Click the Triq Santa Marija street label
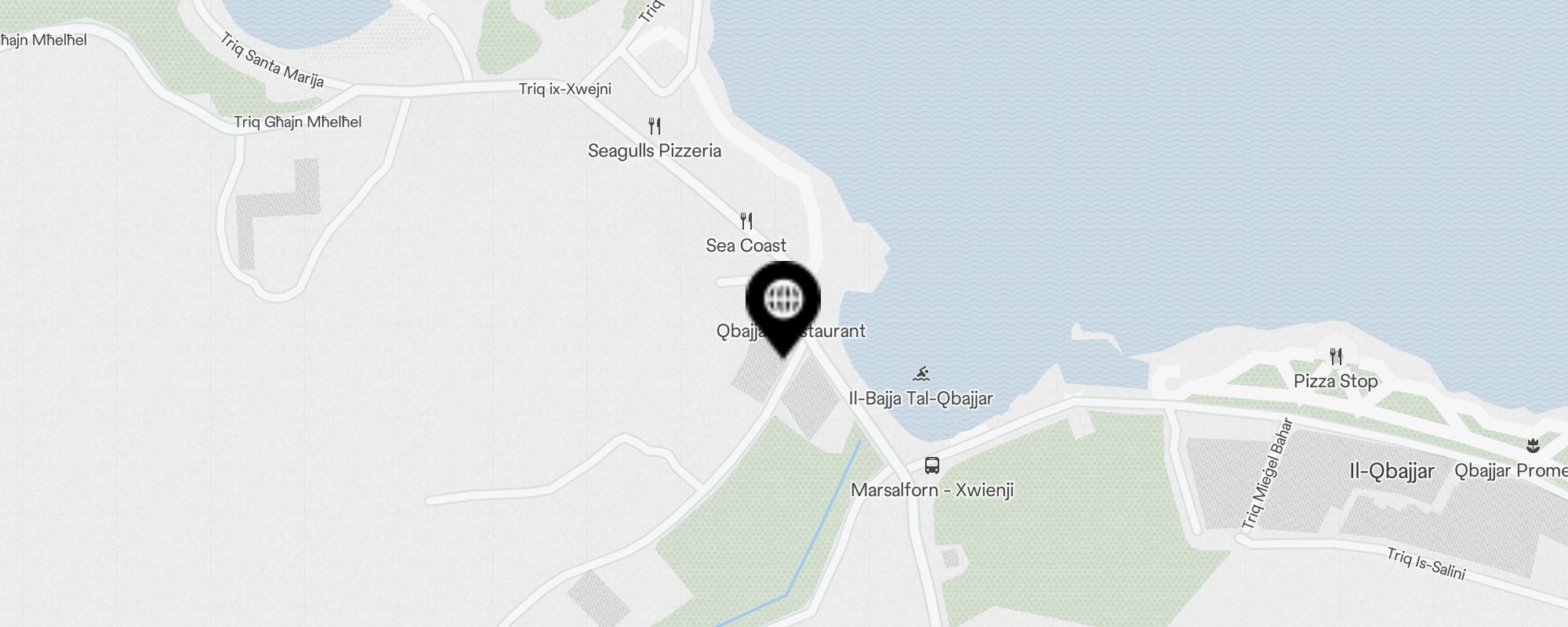 tap(272, 60)
